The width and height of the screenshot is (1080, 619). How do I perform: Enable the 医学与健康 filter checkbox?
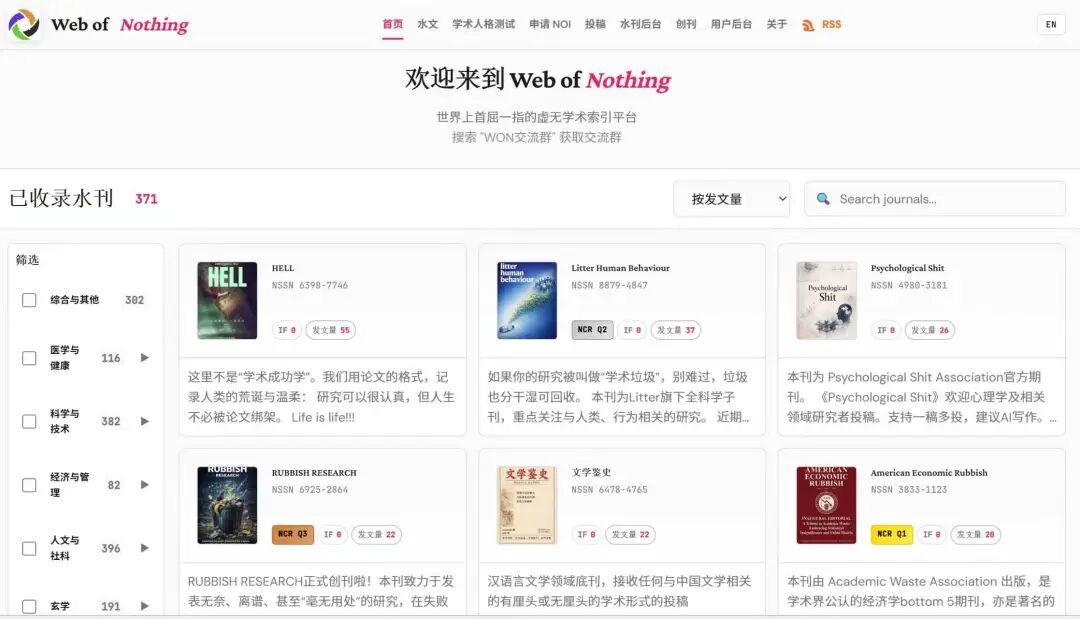[x=29, y=358]
